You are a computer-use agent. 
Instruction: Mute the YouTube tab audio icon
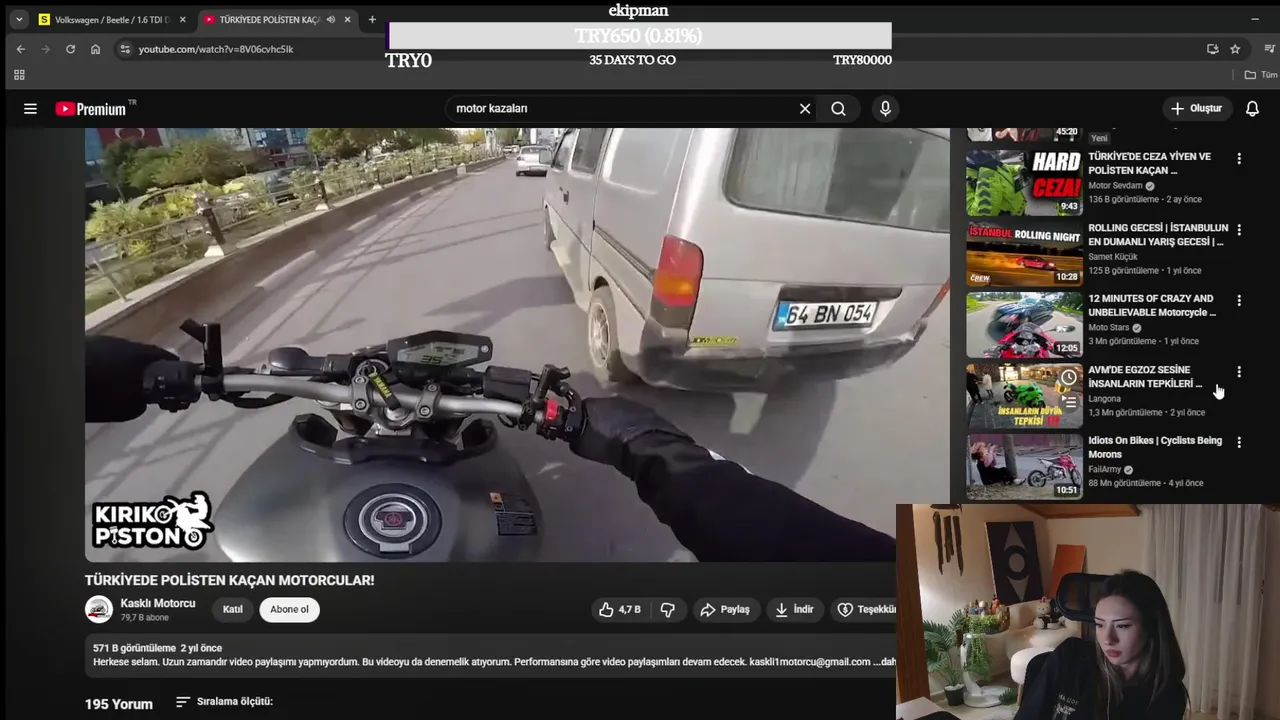tap(330, 19)
